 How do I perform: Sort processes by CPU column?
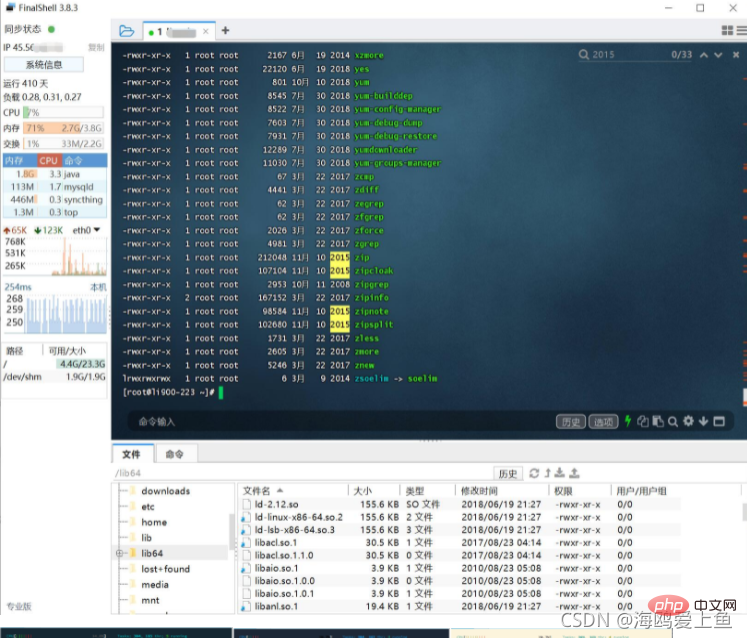pos(49,161)
